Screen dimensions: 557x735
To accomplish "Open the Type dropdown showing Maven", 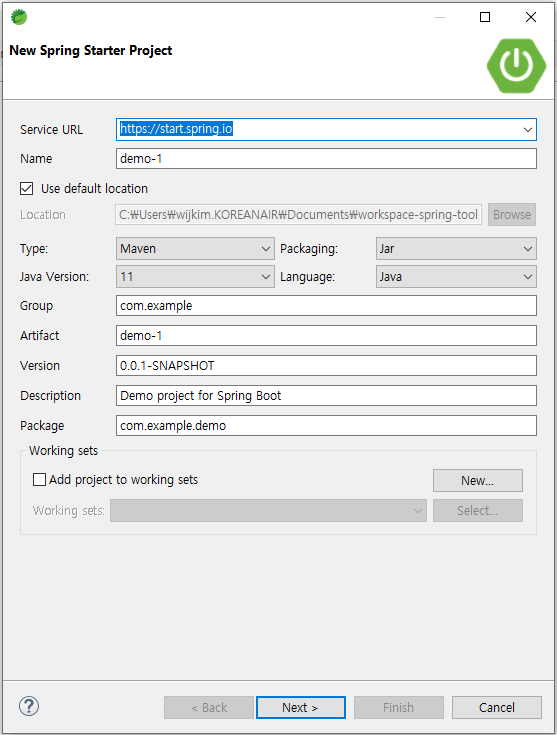I will coord(195,248).
